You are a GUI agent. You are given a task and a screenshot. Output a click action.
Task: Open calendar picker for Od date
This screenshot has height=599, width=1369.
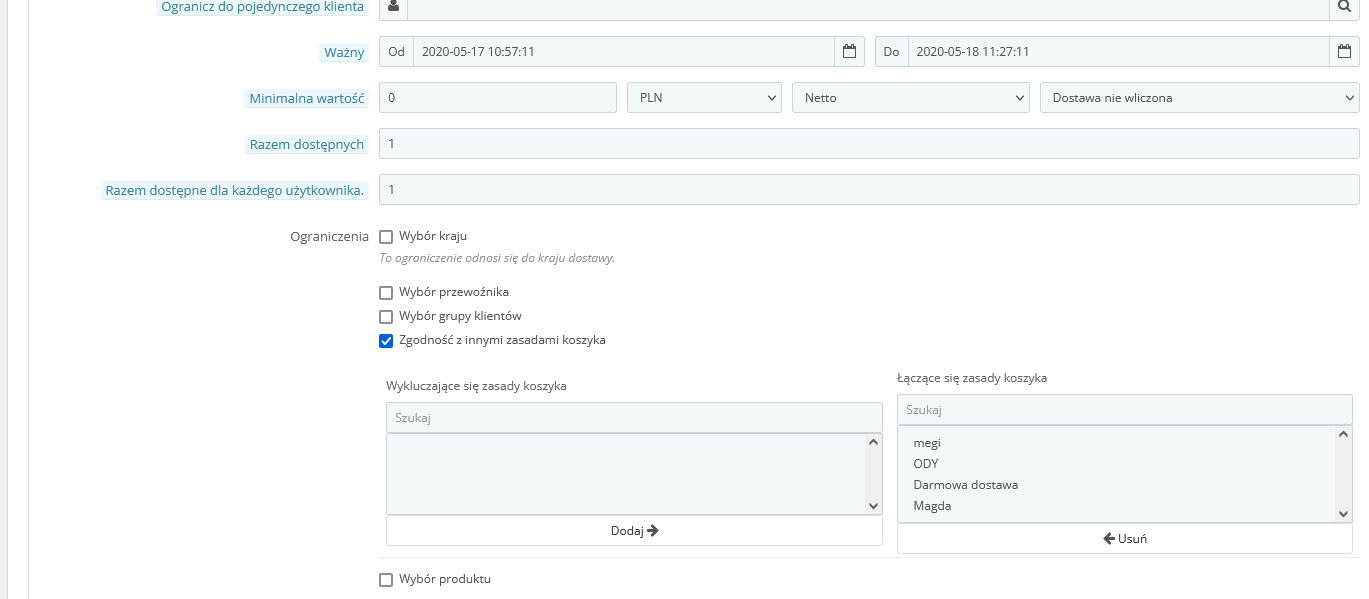(849, 52)
